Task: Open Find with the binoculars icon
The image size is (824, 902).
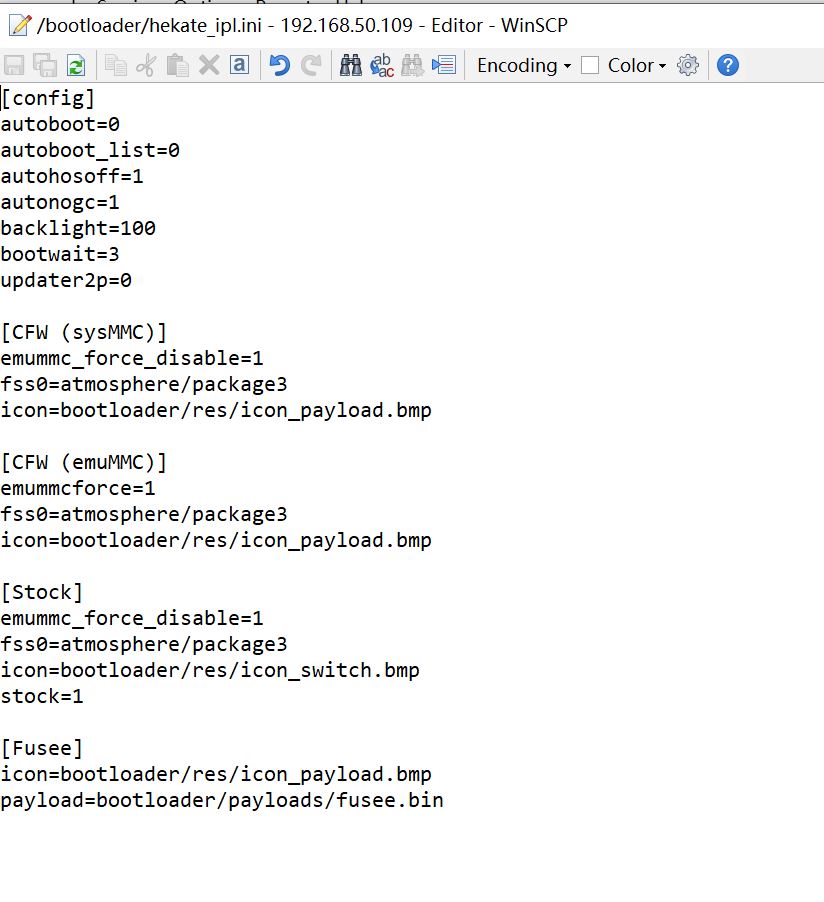Action: click(x=350, y=66)
